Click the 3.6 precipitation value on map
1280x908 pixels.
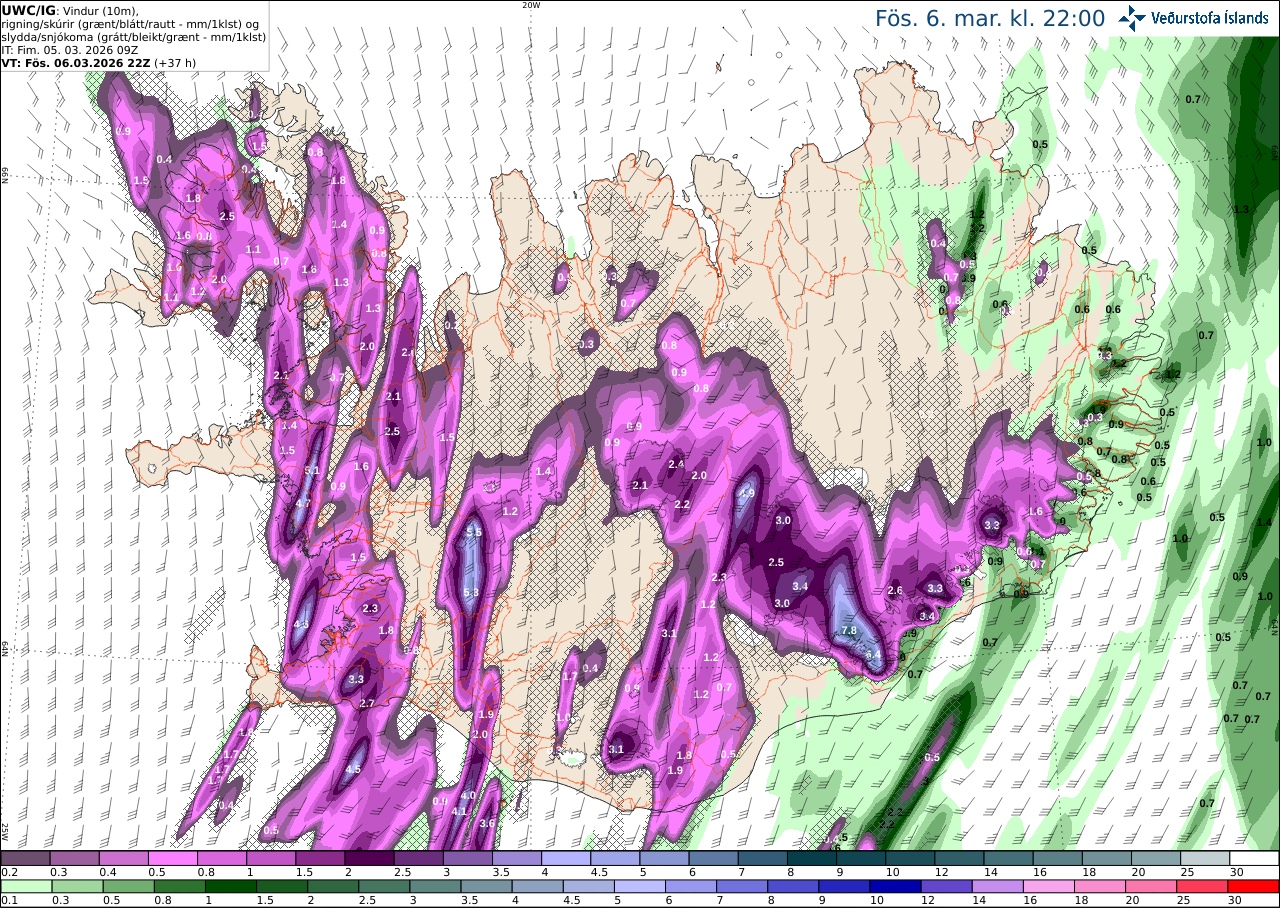click(x=488, y=824)
